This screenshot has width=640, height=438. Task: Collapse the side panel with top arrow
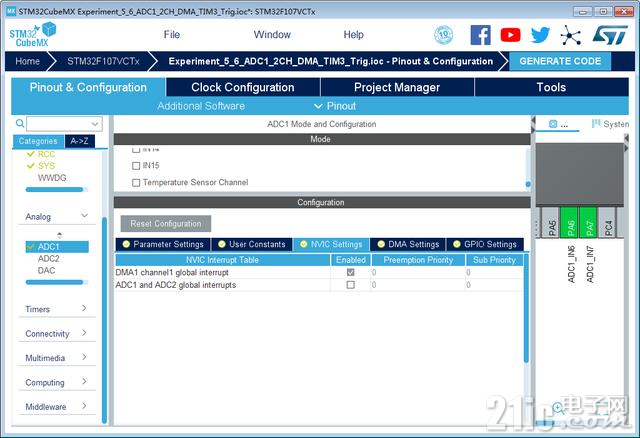(533, 120)
